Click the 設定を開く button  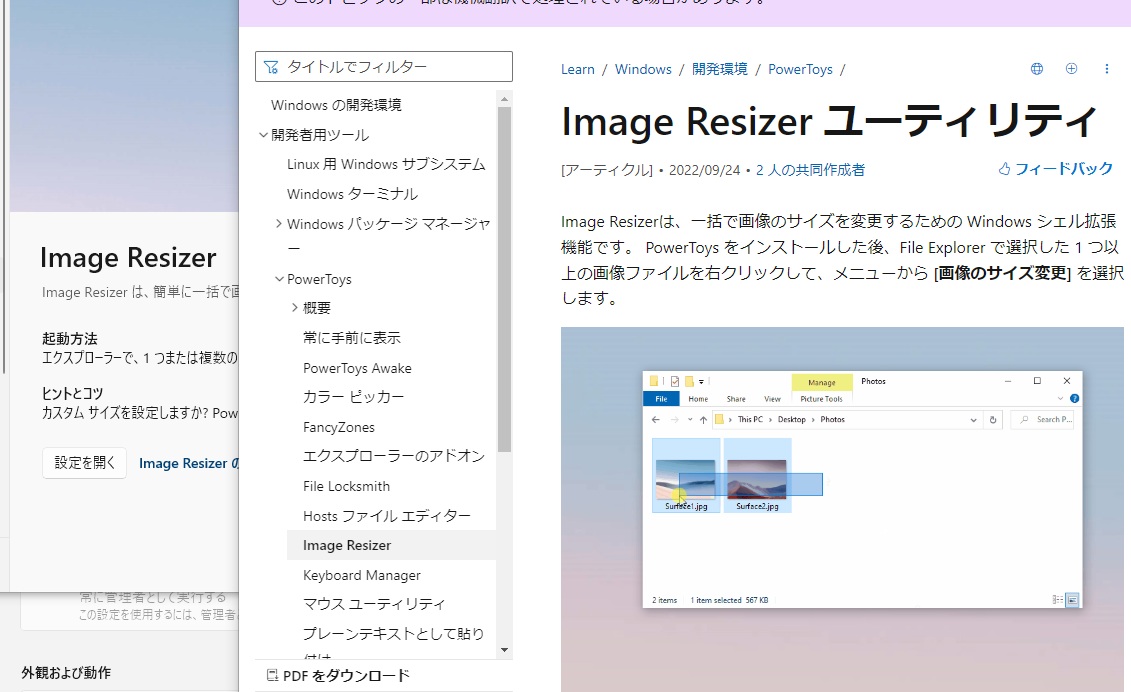tap(84, 462)
